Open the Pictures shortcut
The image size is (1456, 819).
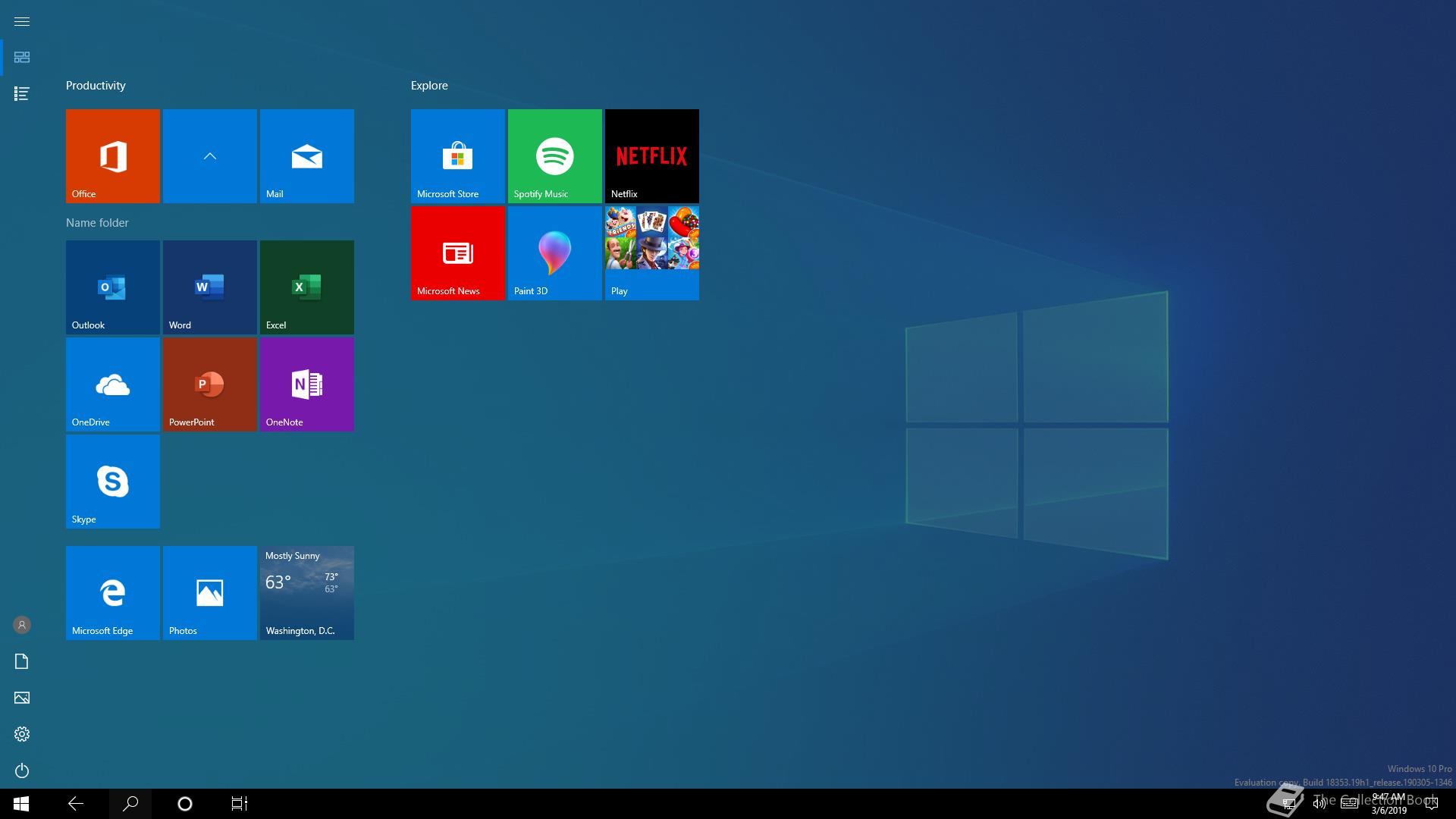(x=22, y=698)
